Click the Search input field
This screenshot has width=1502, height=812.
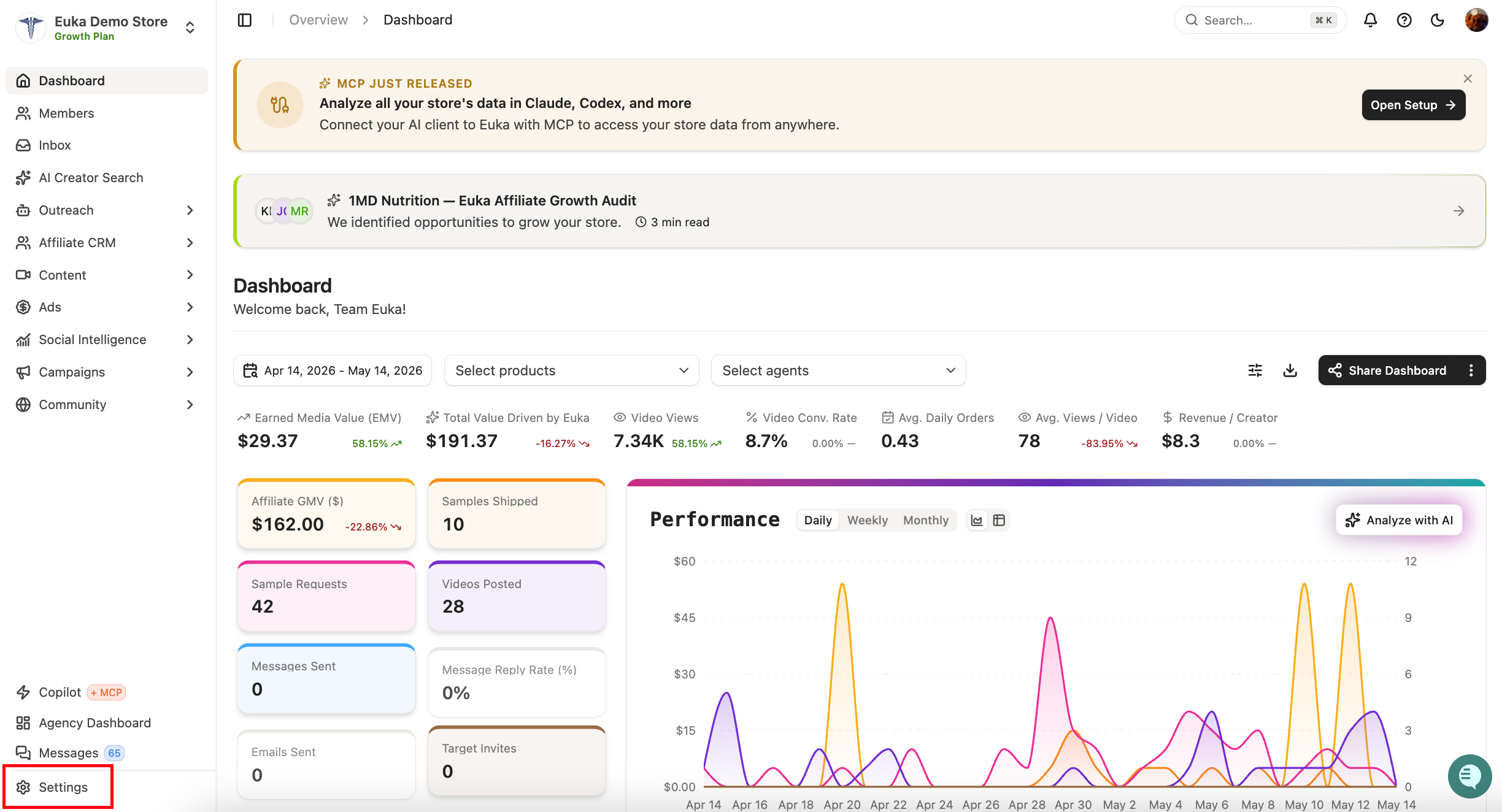(1260, 20)
